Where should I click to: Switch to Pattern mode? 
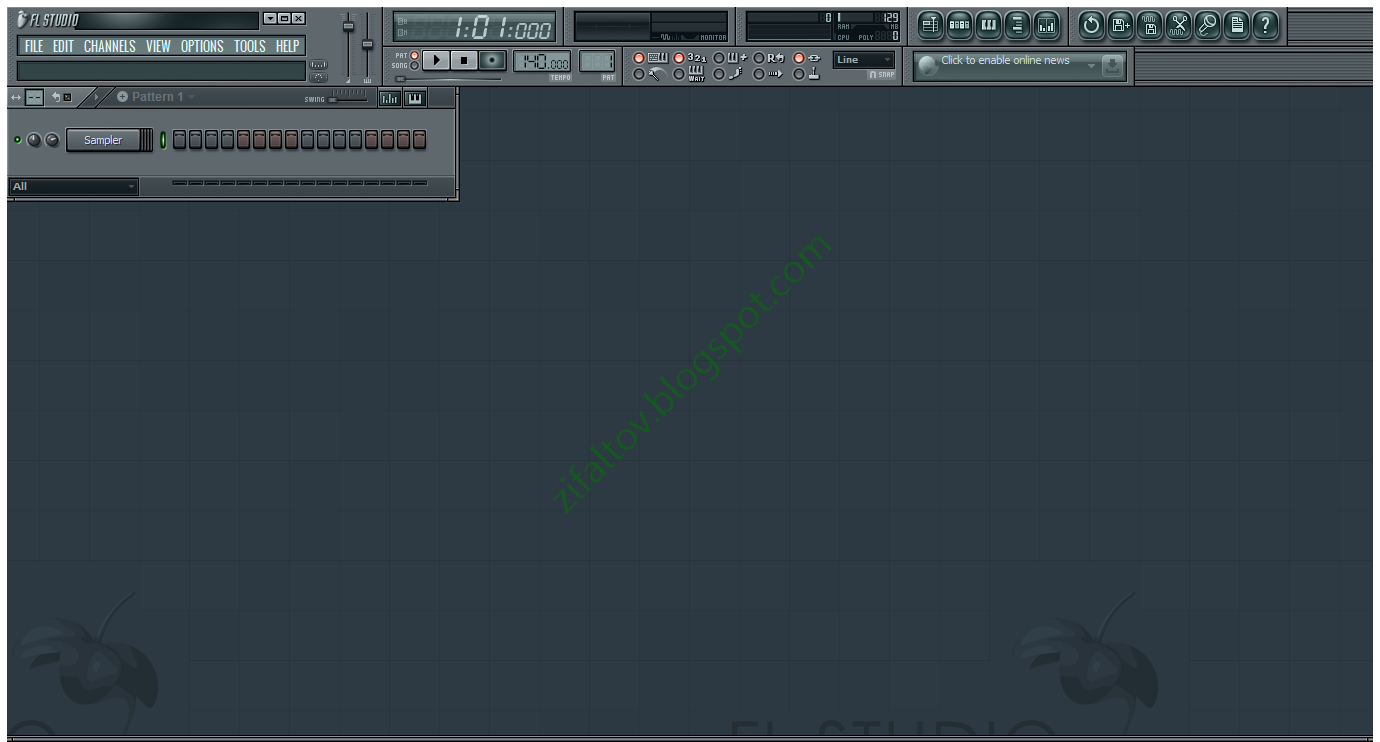coord(415,56)
